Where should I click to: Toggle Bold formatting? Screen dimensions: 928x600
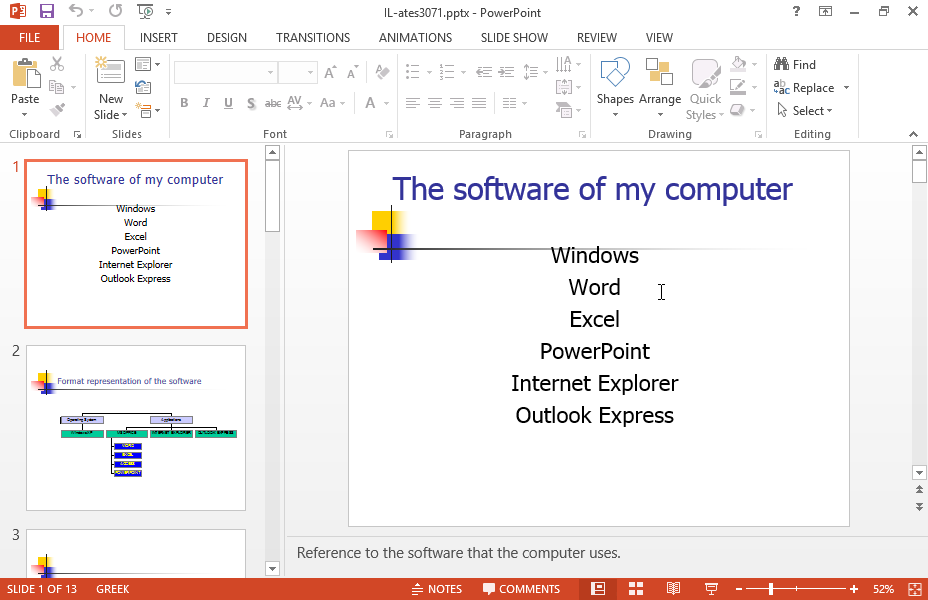click(184, 103)
